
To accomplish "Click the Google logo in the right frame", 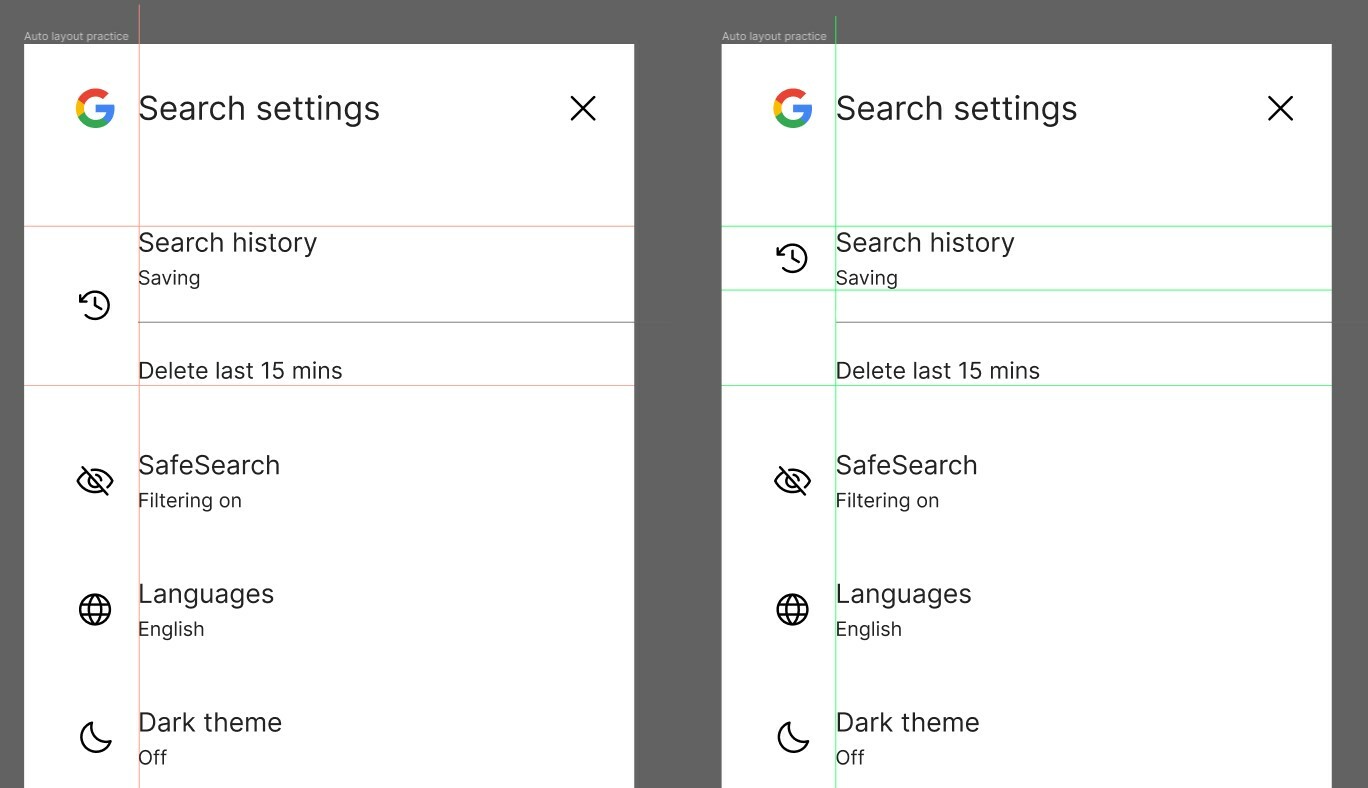I will (793, 108).
